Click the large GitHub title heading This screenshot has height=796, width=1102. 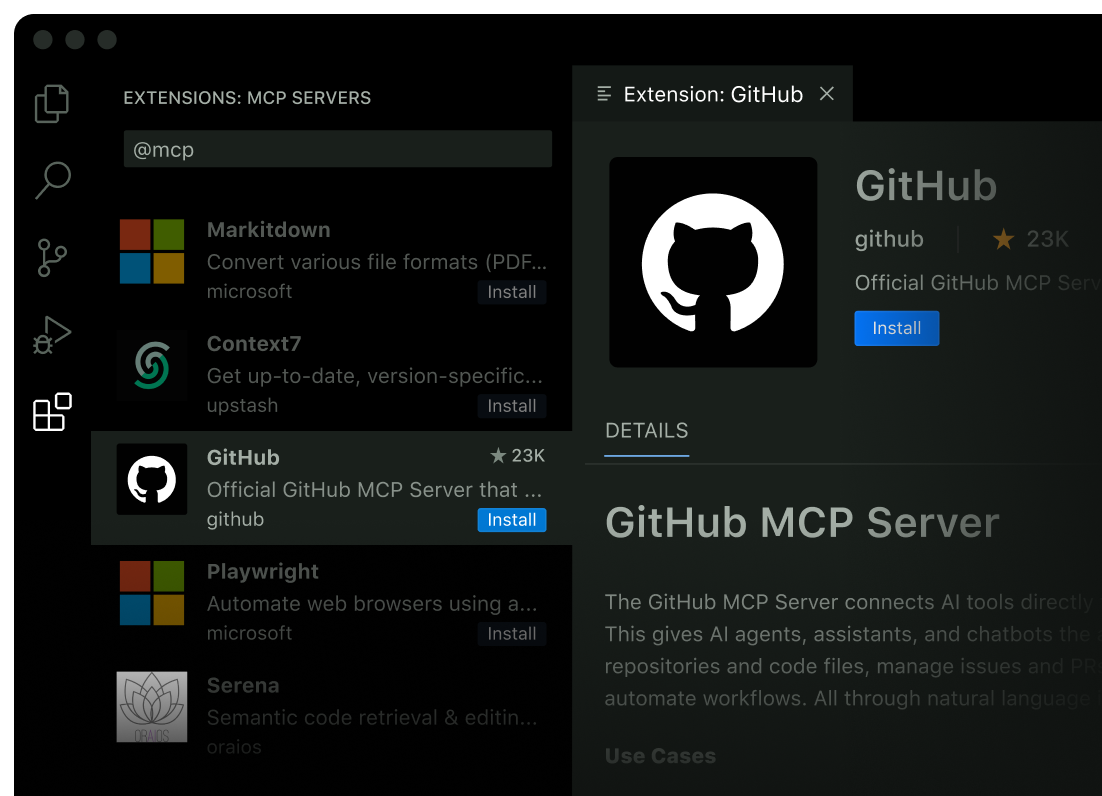[x=926, y=185]
